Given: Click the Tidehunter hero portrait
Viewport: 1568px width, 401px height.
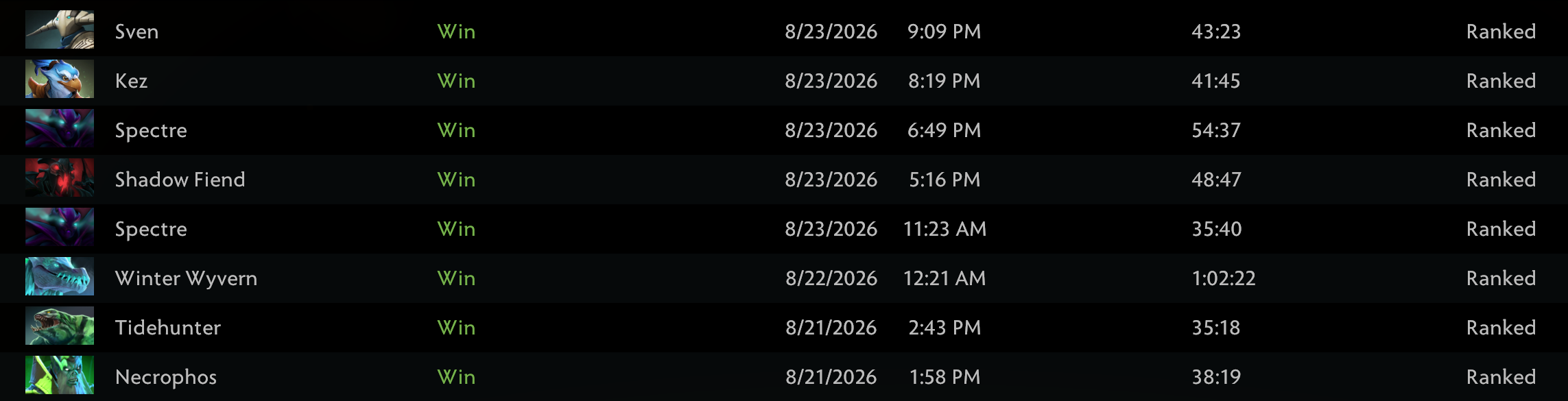Looking at the screenshot, I should pos(60,326).
